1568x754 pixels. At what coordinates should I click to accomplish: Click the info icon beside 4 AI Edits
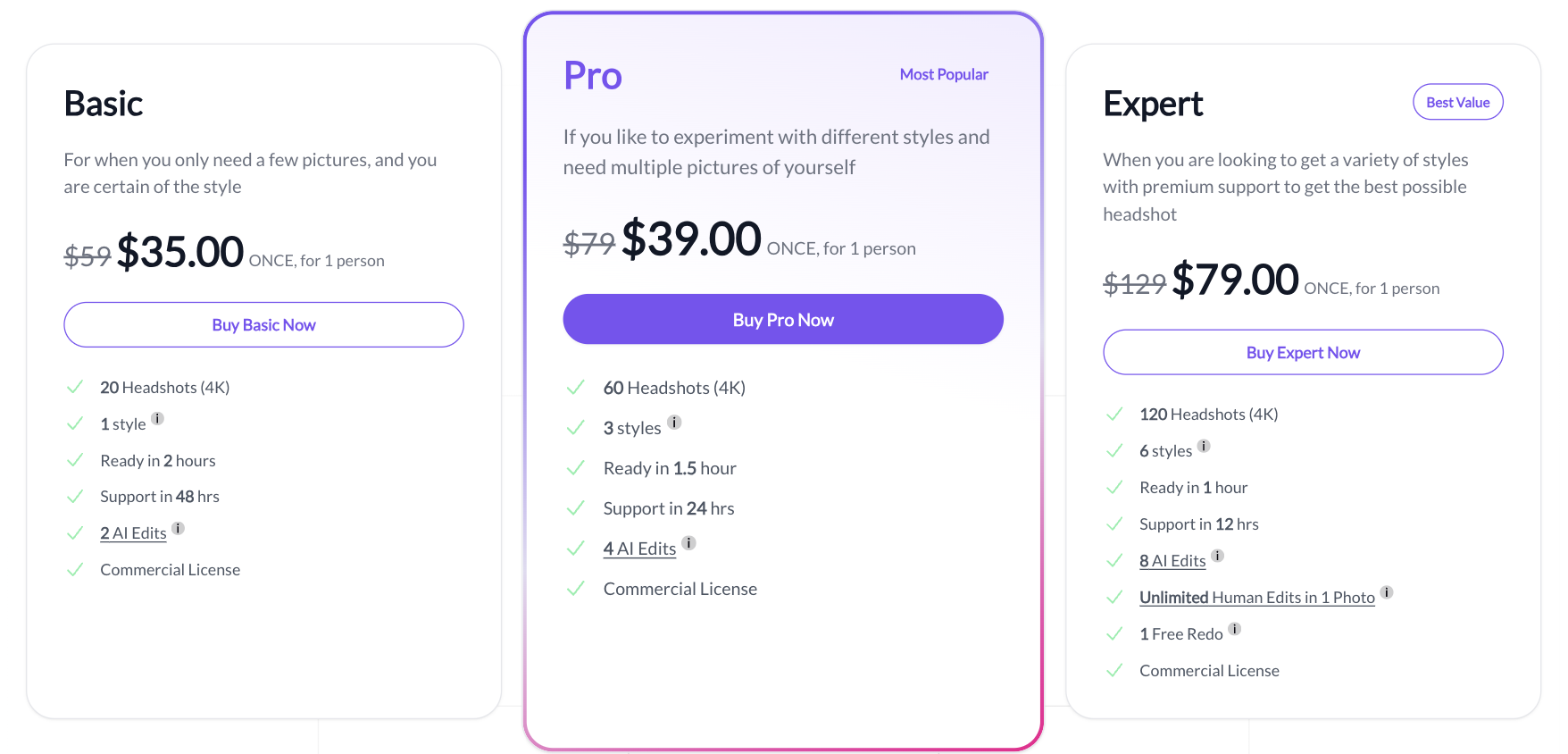(688, 541)
